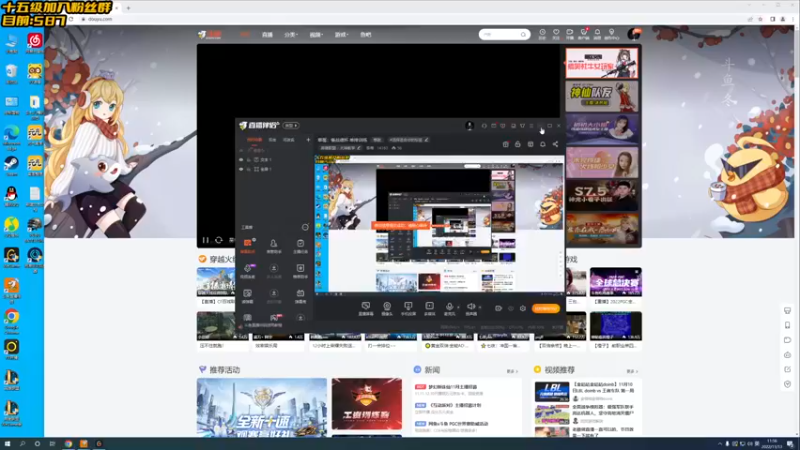Click the more link beside the news (新闻) heading
Viewport: 800px width, 450px height.
512,371
